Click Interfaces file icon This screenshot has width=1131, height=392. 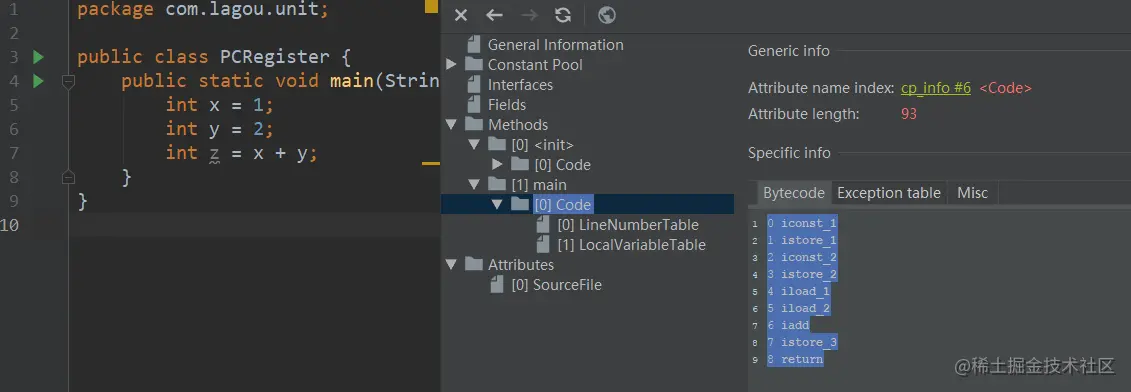pyautogui.click(x=474, y=84)
